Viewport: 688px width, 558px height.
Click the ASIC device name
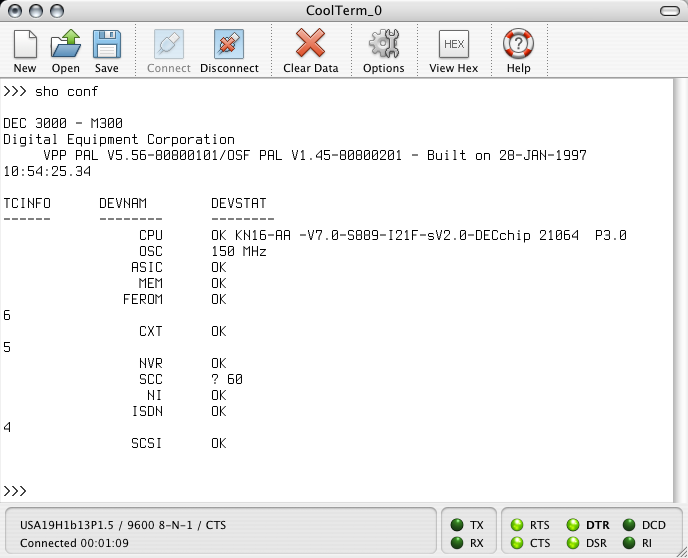tap(147, 267)
